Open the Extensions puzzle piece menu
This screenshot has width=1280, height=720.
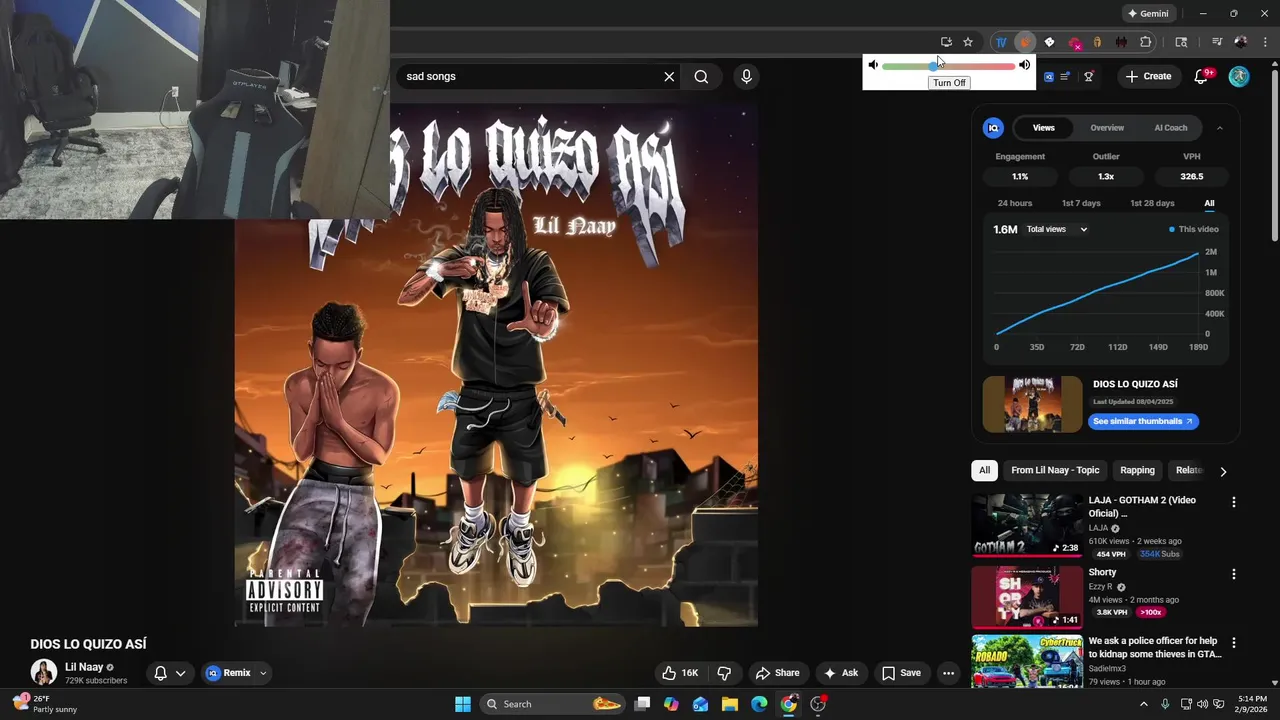click(x=1146, y=42)
